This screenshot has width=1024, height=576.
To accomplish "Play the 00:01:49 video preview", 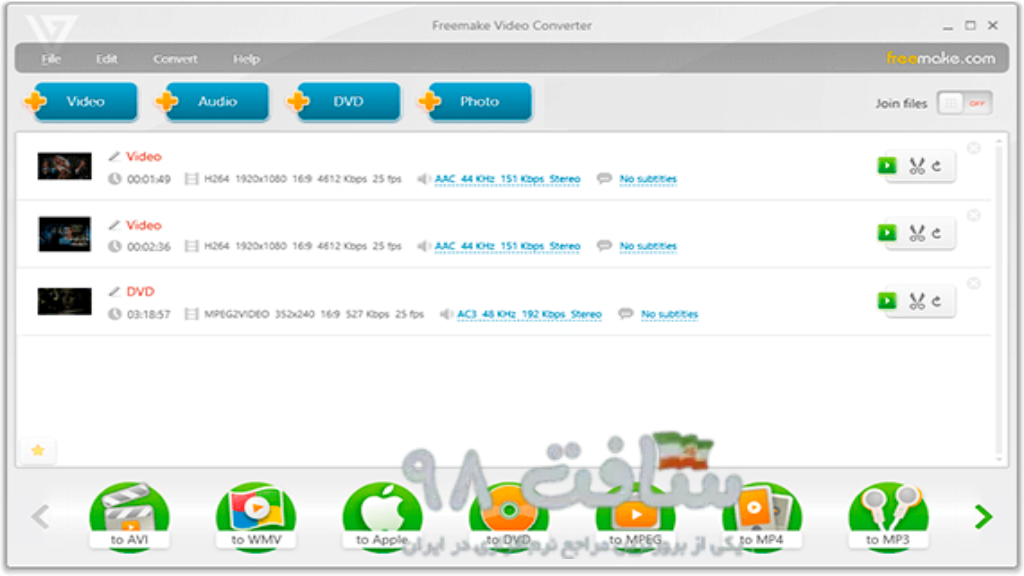I will click(887, 166).
